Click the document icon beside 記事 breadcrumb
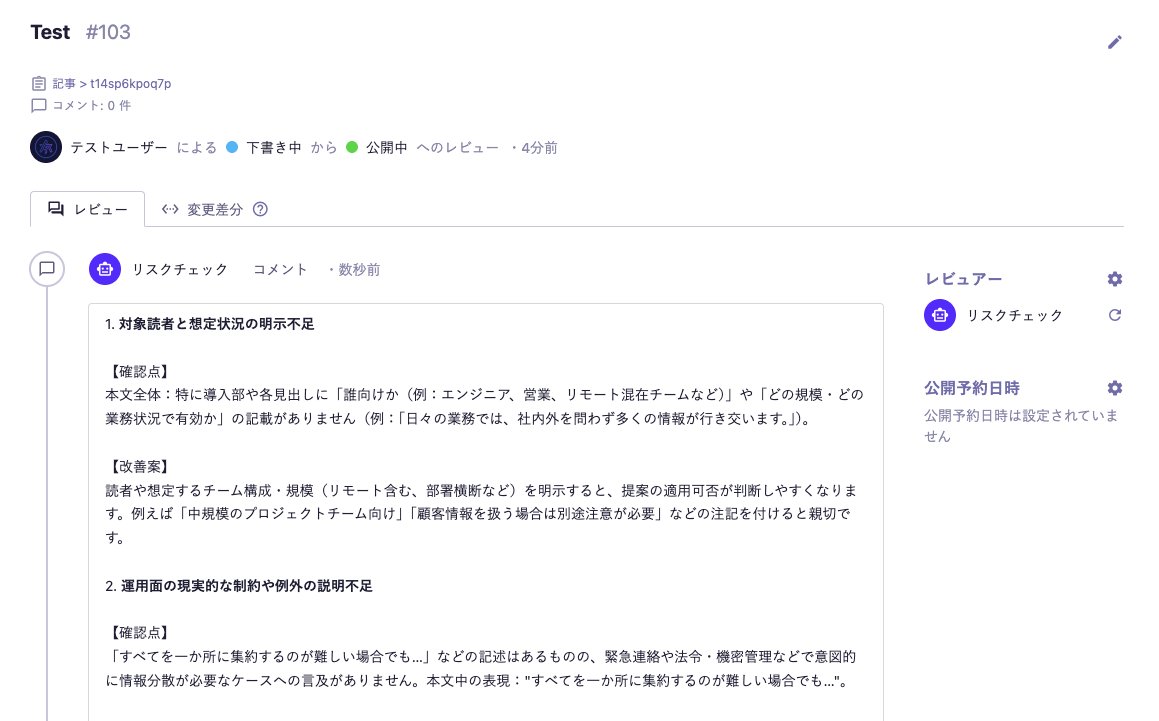 (x=37, y=83)
